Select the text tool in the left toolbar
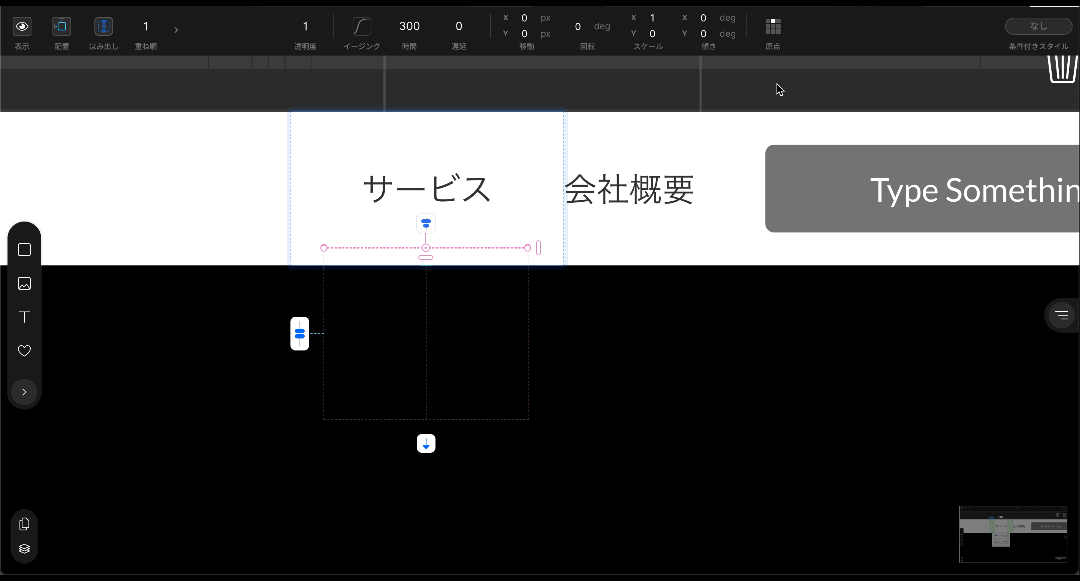This screenshot has height=581, width=1080. [24, 317]
